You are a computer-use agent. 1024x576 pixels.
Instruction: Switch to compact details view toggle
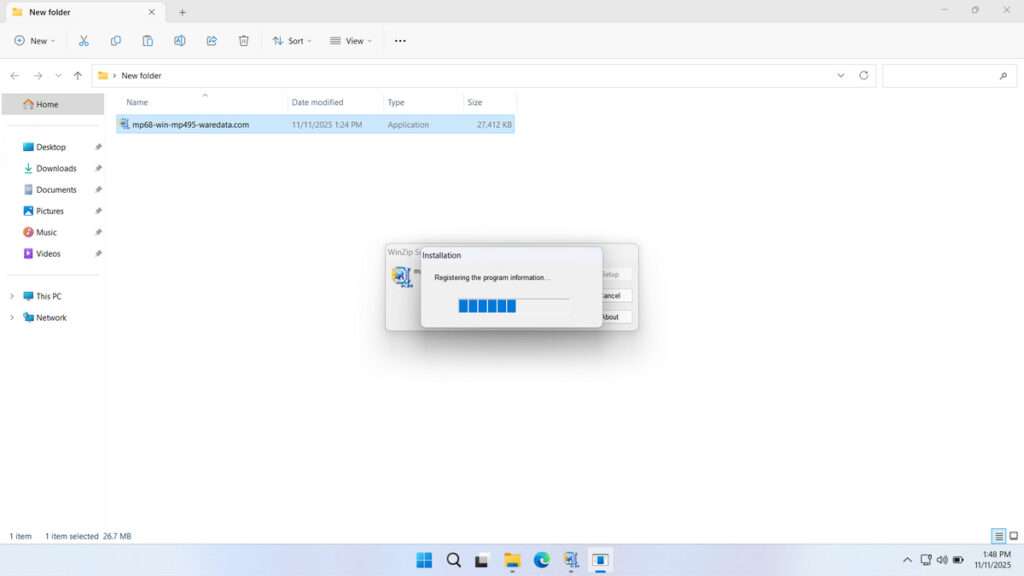click(996, 535)
